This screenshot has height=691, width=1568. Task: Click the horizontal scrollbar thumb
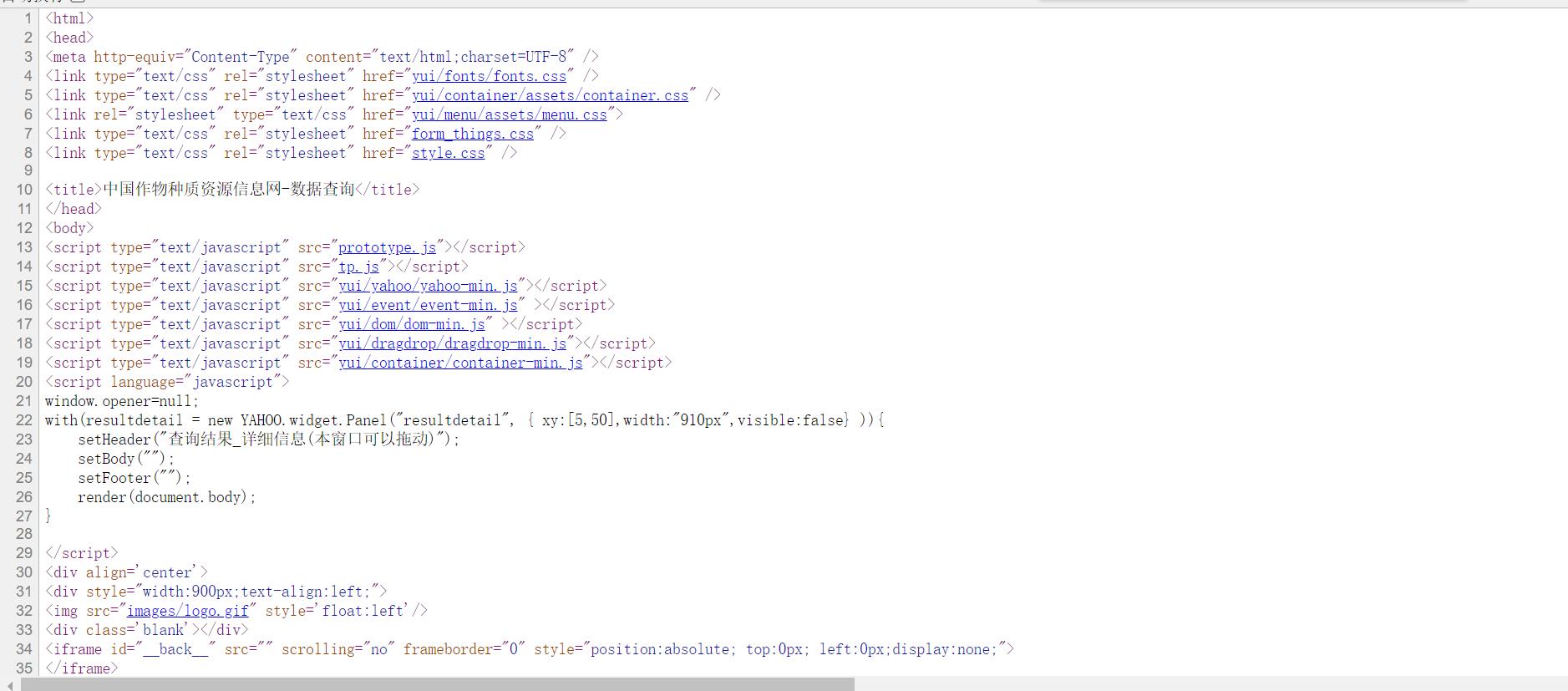point(438,684)
